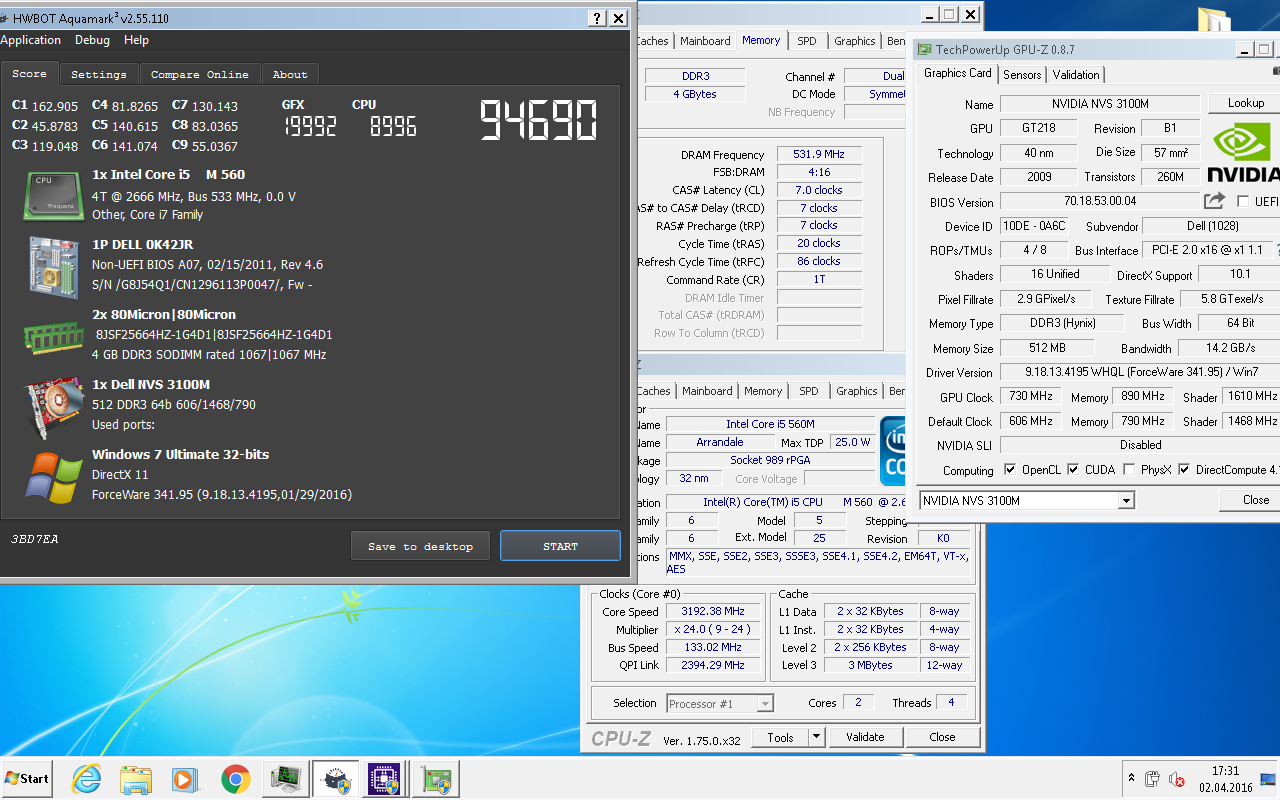Click the RAM module icon beside 80Micron

click(54, 337)
